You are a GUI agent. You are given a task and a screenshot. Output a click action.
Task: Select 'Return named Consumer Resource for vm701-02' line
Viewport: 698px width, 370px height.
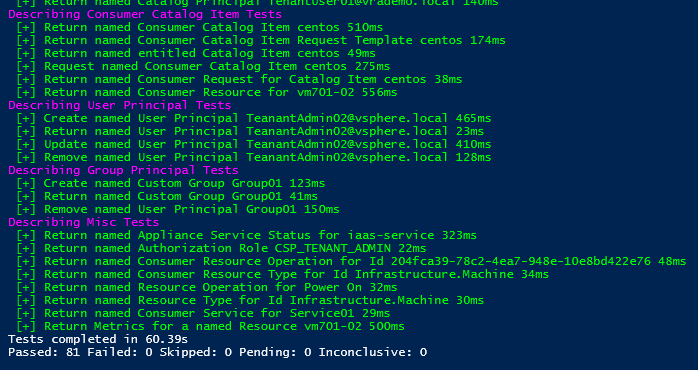[x=207, y=93]
